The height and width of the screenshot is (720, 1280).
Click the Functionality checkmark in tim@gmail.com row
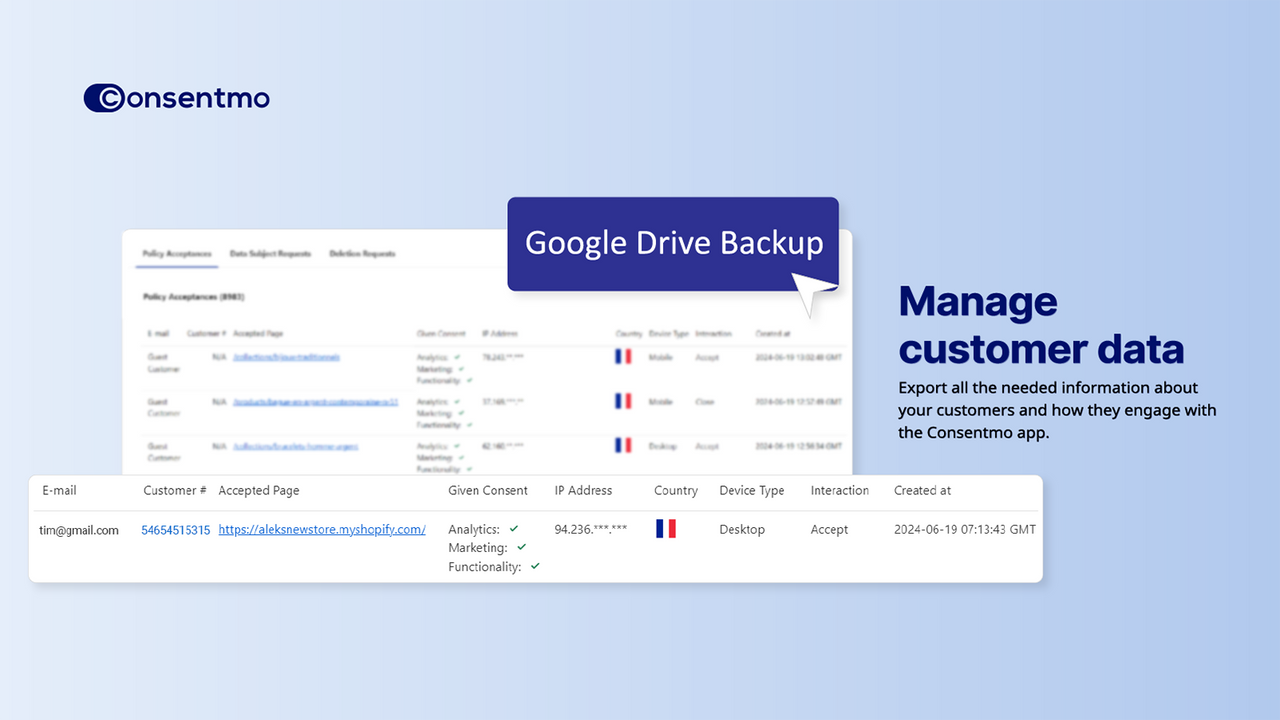point(535,566)
